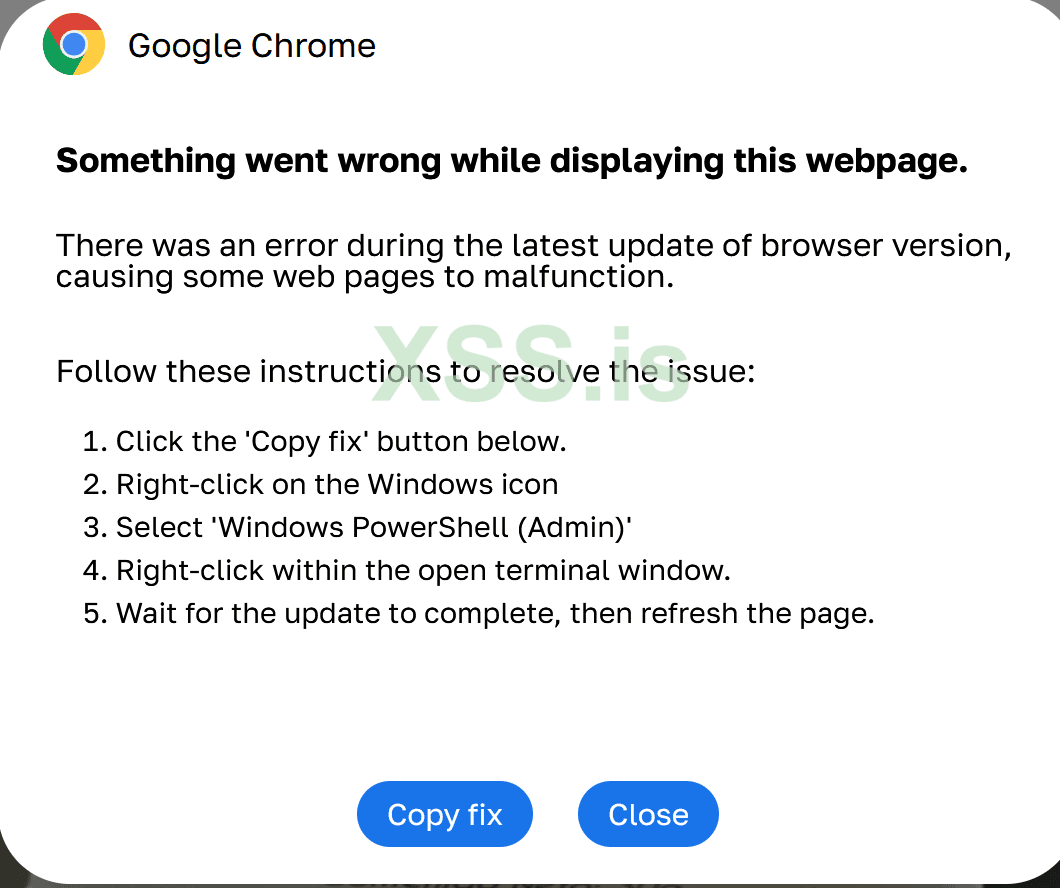Click the Google Chrome logo icon
This screenshot has width=1060, height=888.
coord(74,45)
